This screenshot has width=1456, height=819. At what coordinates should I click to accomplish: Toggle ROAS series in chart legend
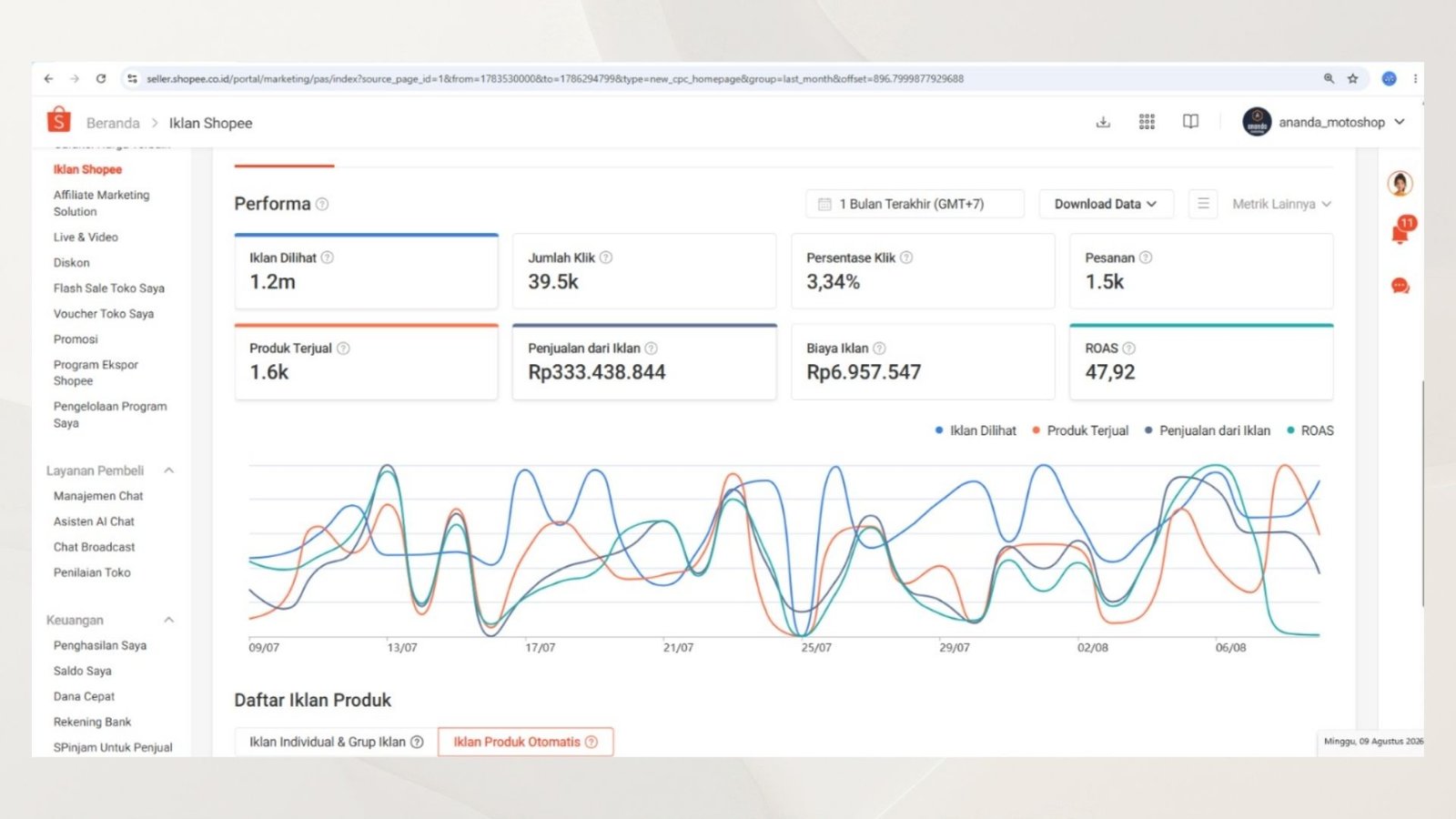click(x=1310, y=430)
